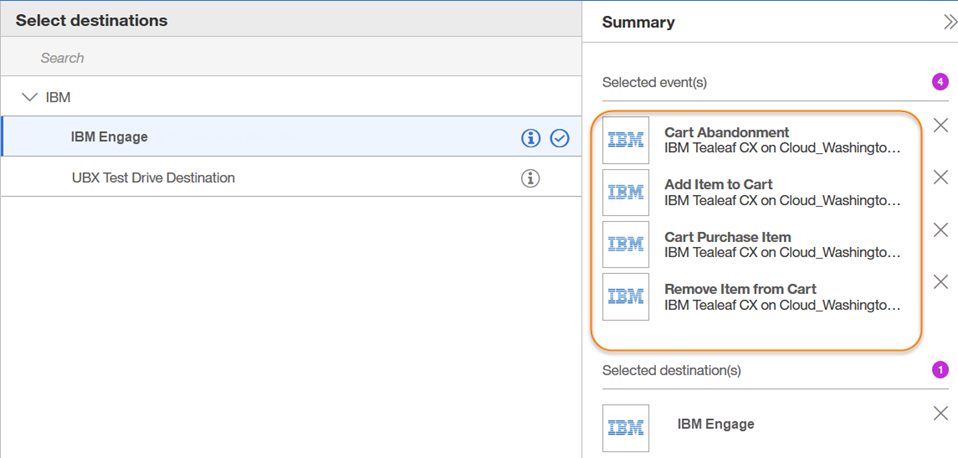The height and width of the screenshot is (458, 958).
Task: Remove Cart Purchase Item event
Action: [941, 230]
